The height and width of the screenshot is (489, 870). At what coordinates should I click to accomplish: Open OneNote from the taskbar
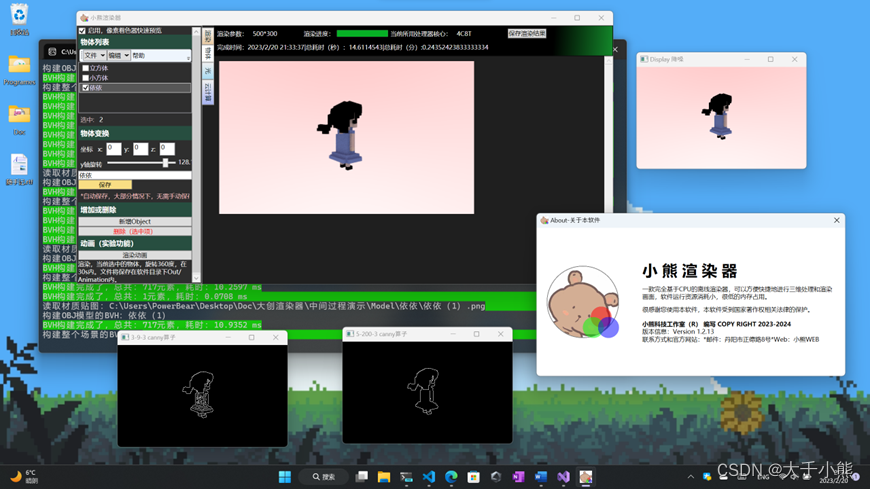pyautogui.click(x=518, y=477)
